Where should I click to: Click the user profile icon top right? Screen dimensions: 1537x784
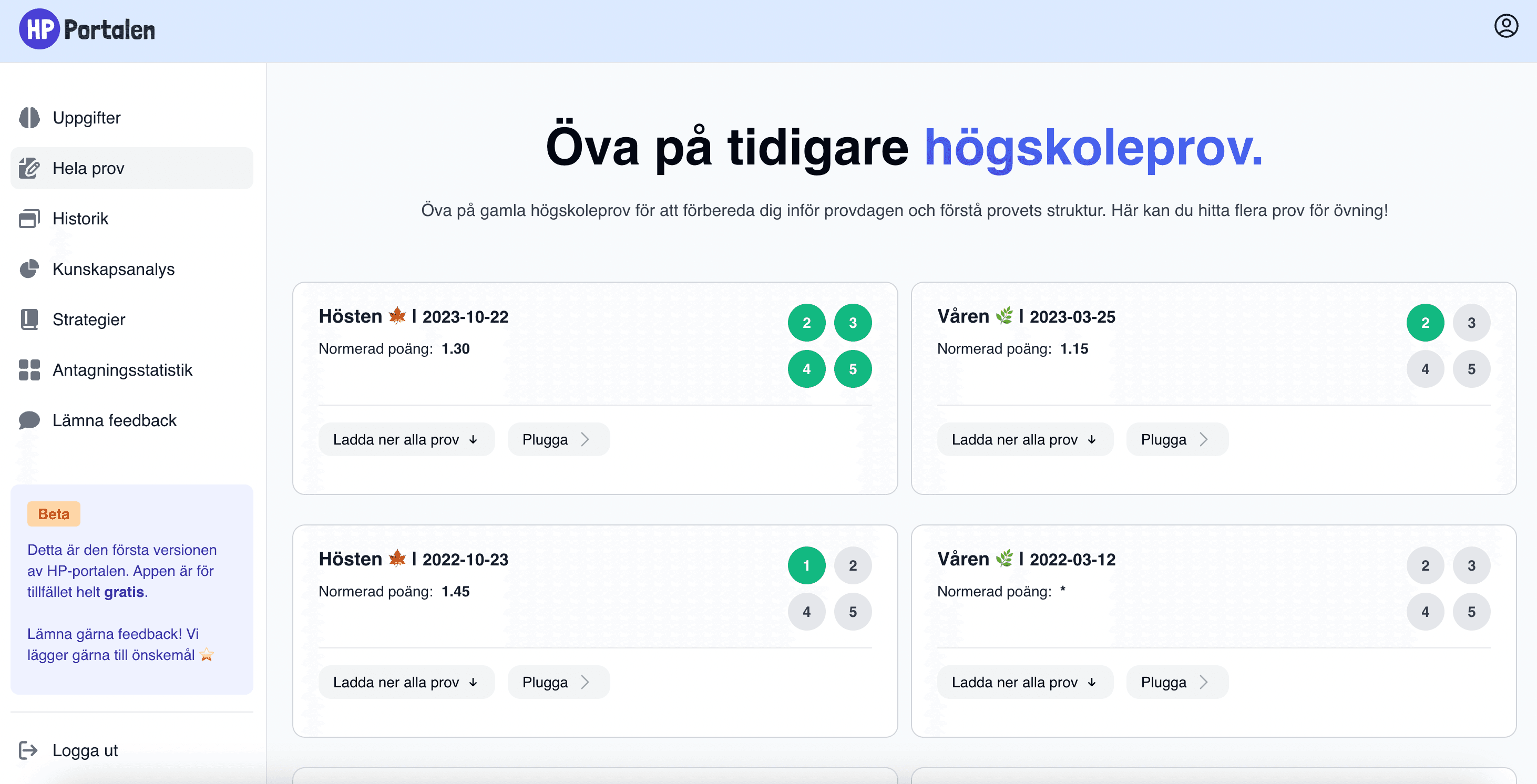point(1506,26)
